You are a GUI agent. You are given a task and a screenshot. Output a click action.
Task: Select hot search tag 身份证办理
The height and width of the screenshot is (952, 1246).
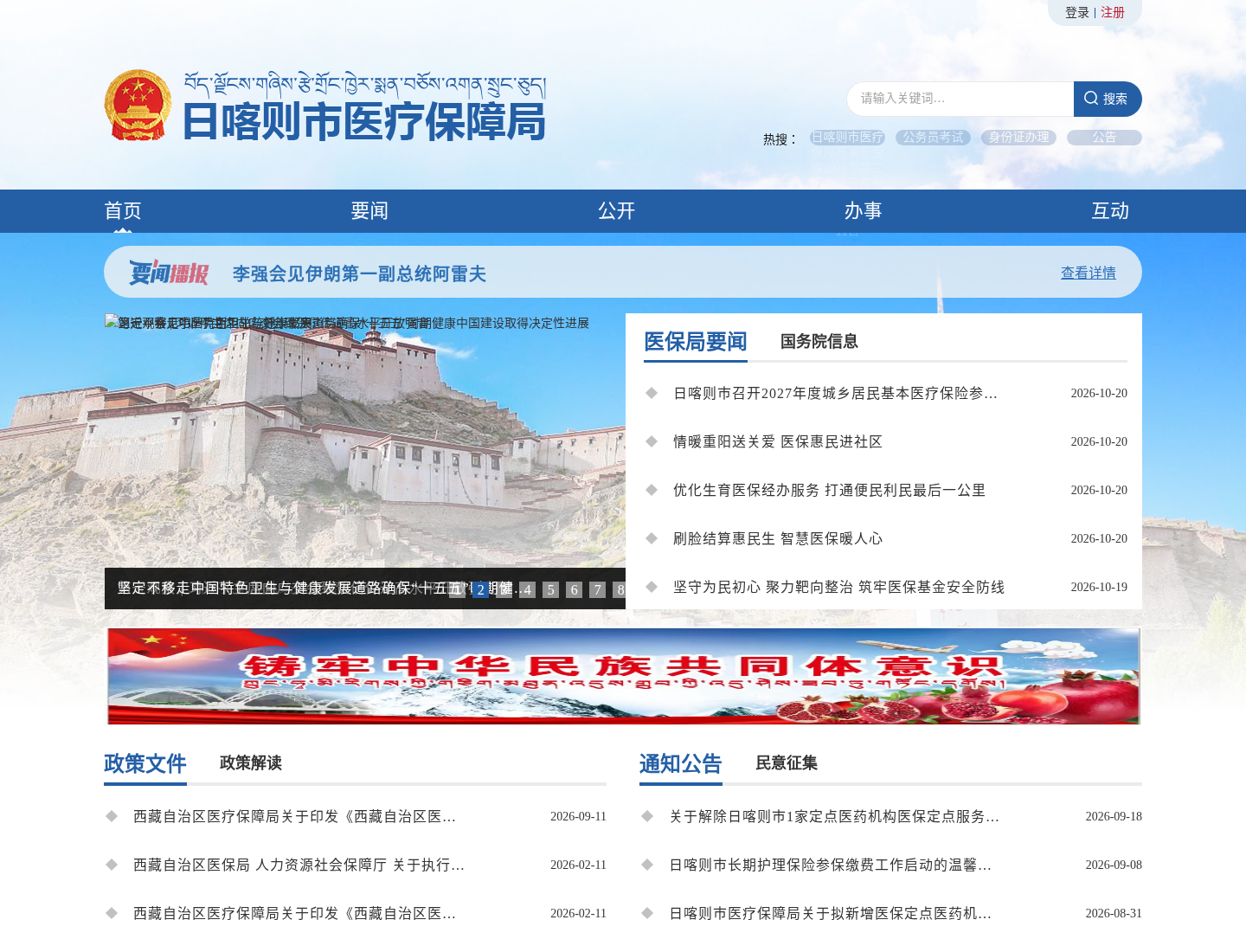1018,137
